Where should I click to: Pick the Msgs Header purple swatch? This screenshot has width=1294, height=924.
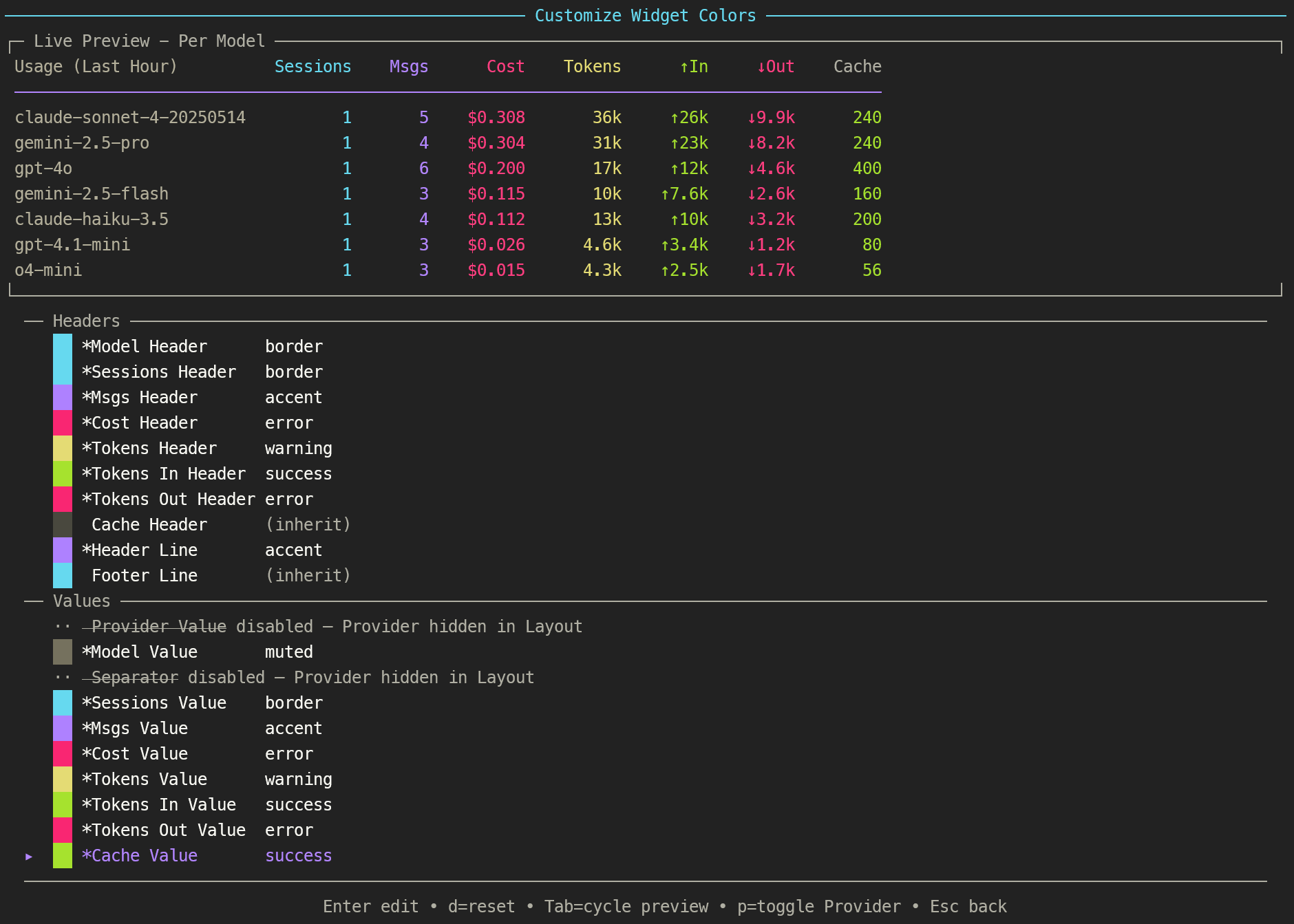click(x=63, y=398)
